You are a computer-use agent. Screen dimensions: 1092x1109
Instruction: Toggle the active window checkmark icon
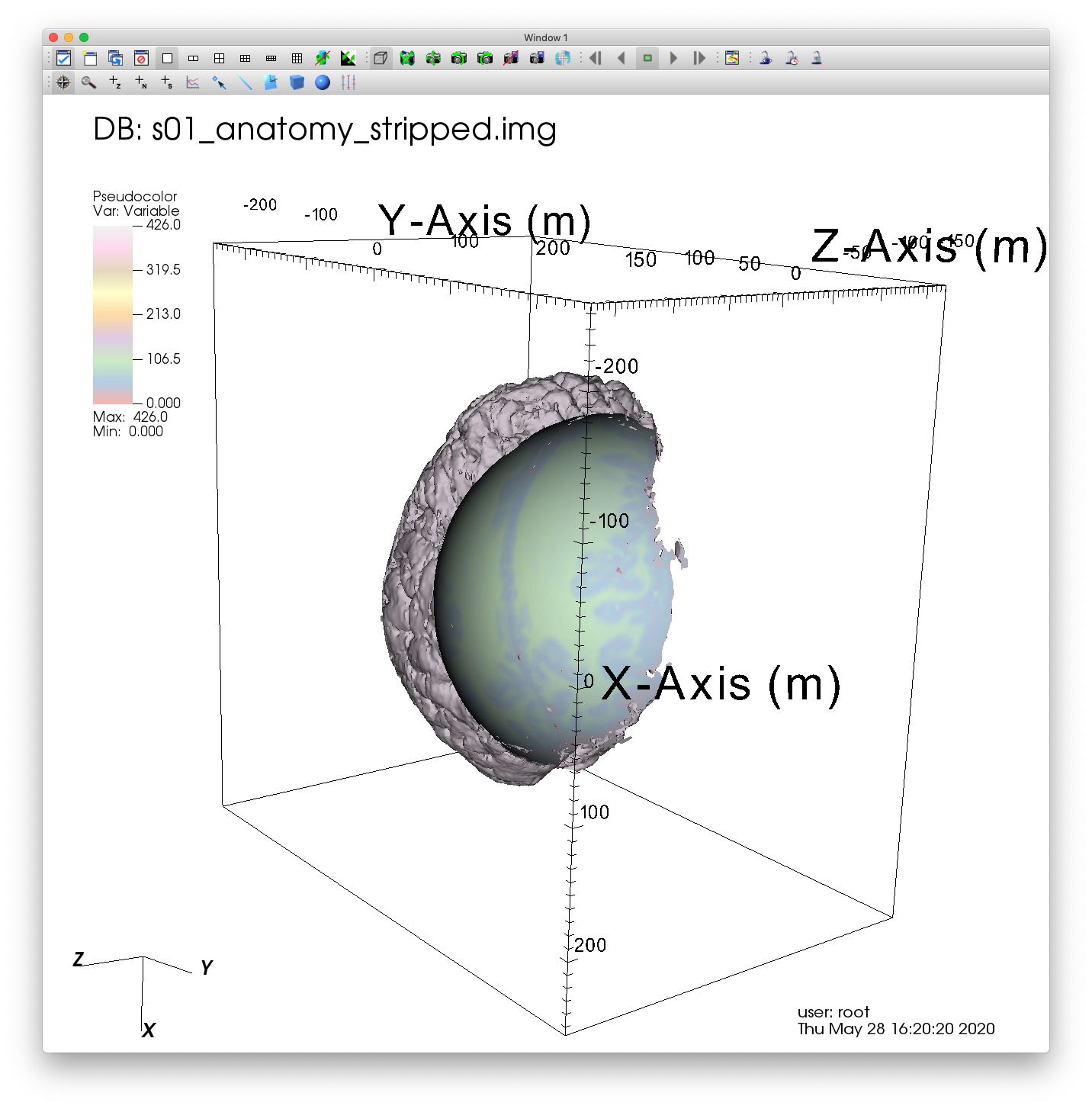pyautogui.click(x=64, y=58)
